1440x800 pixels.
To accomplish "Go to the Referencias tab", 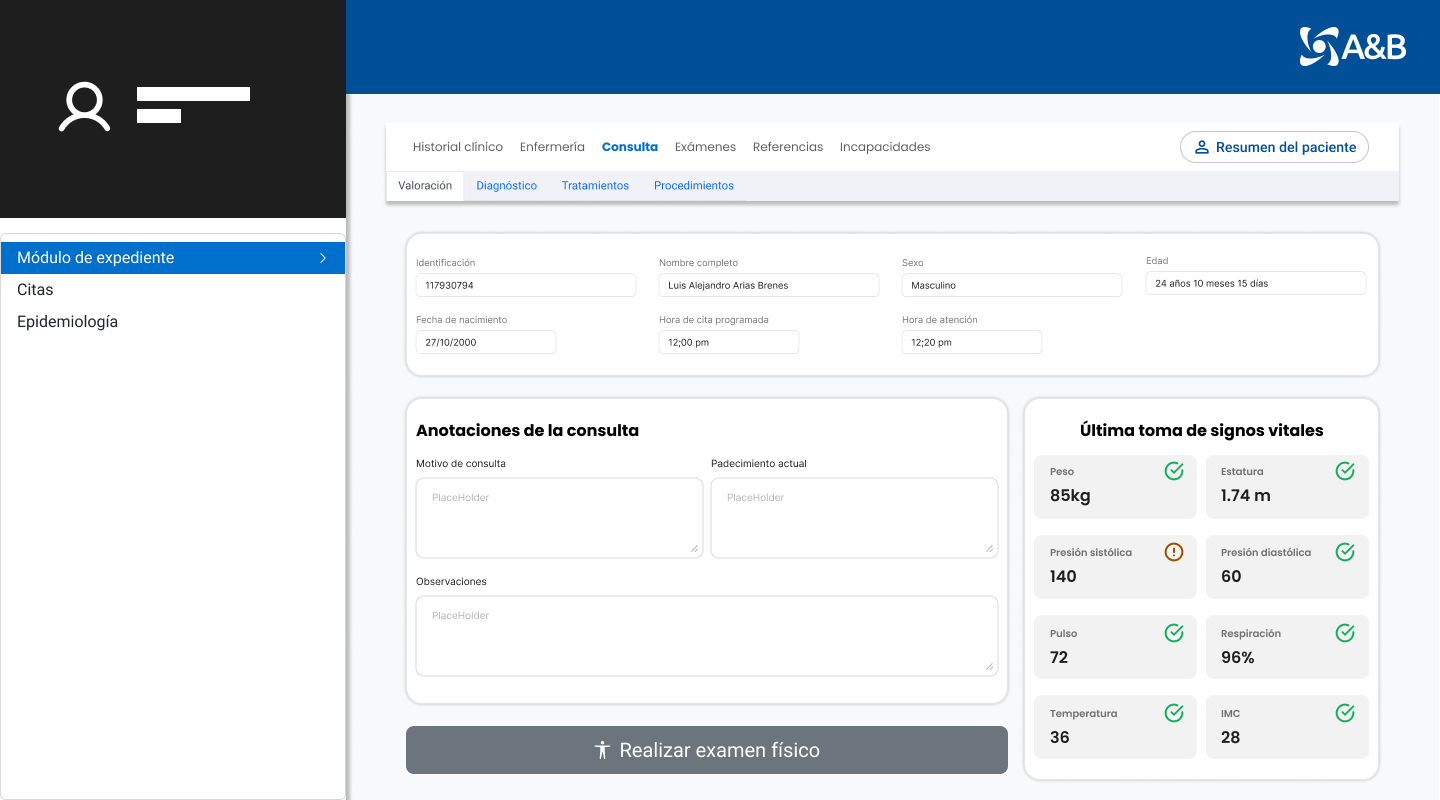I will coord(788,147).
